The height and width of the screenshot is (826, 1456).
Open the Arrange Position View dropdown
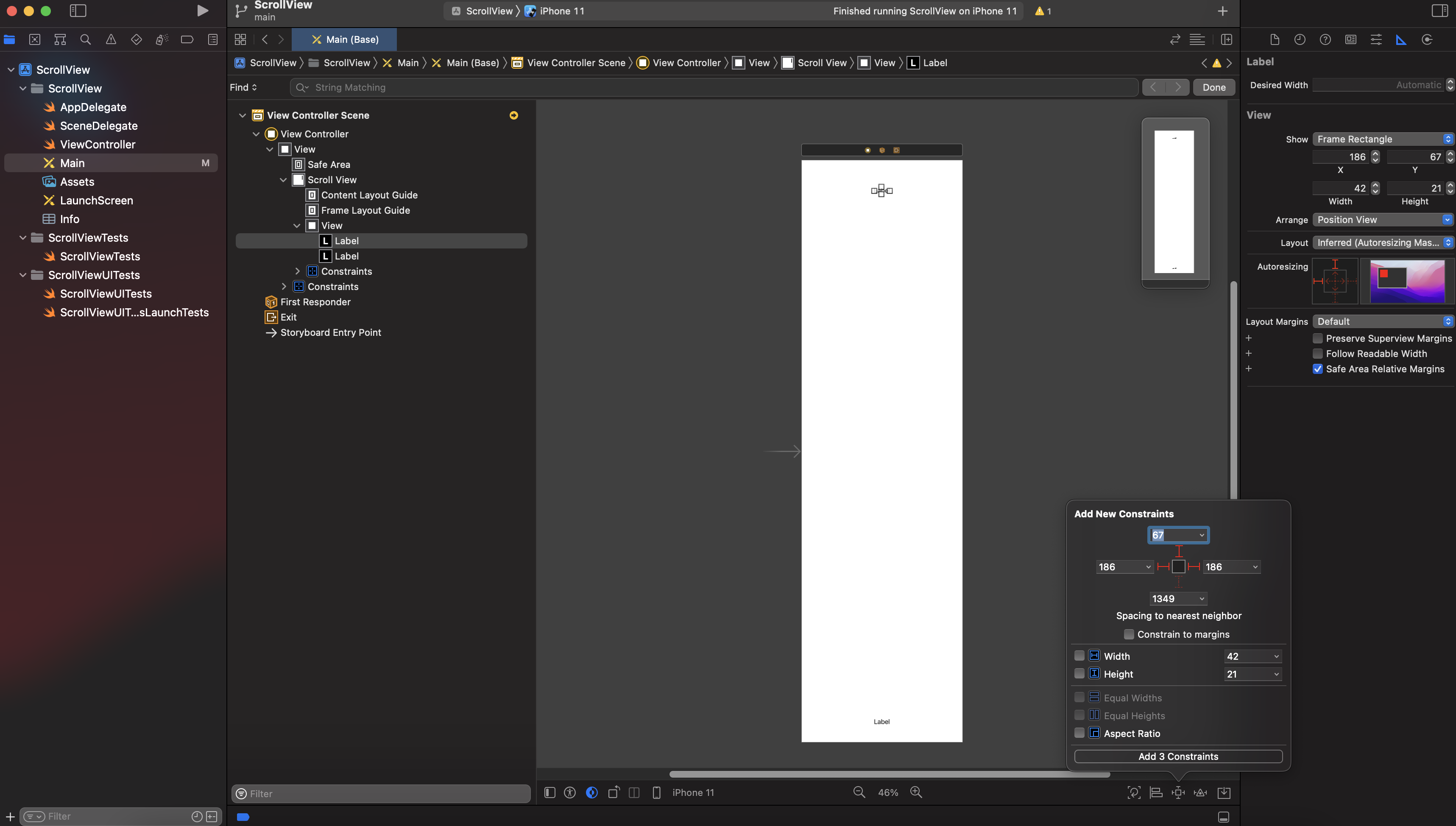coord(1383,220)
